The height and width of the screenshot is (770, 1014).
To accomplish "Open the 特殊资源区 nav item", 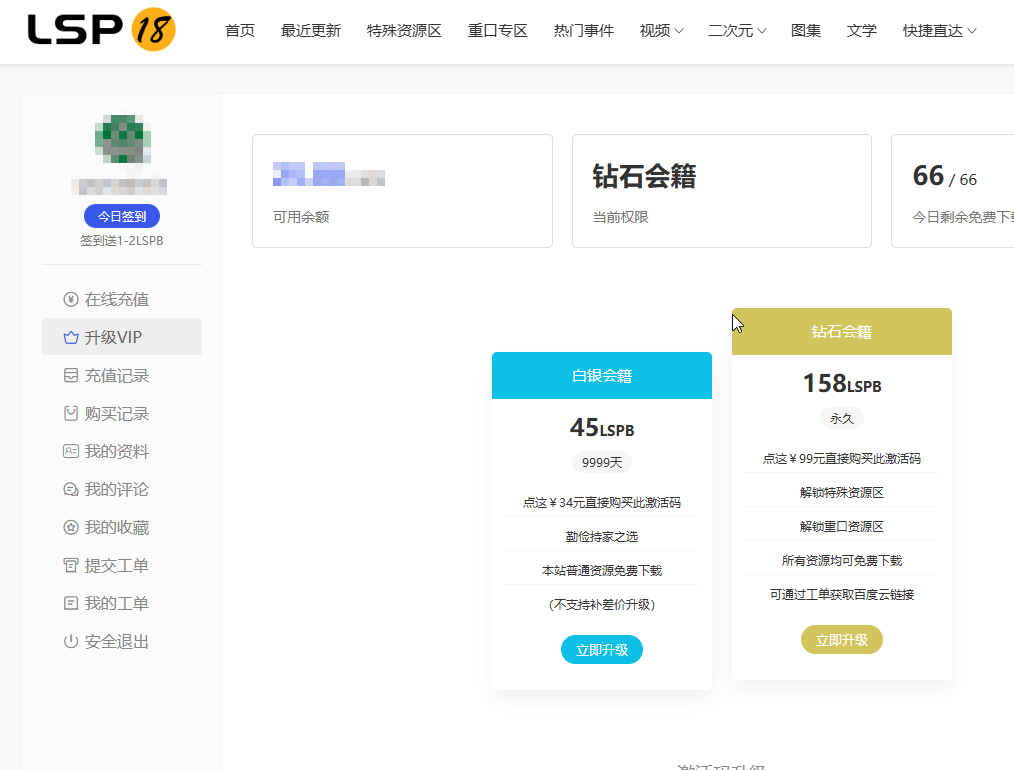I will pyautogui.click(x=404, y=30).
